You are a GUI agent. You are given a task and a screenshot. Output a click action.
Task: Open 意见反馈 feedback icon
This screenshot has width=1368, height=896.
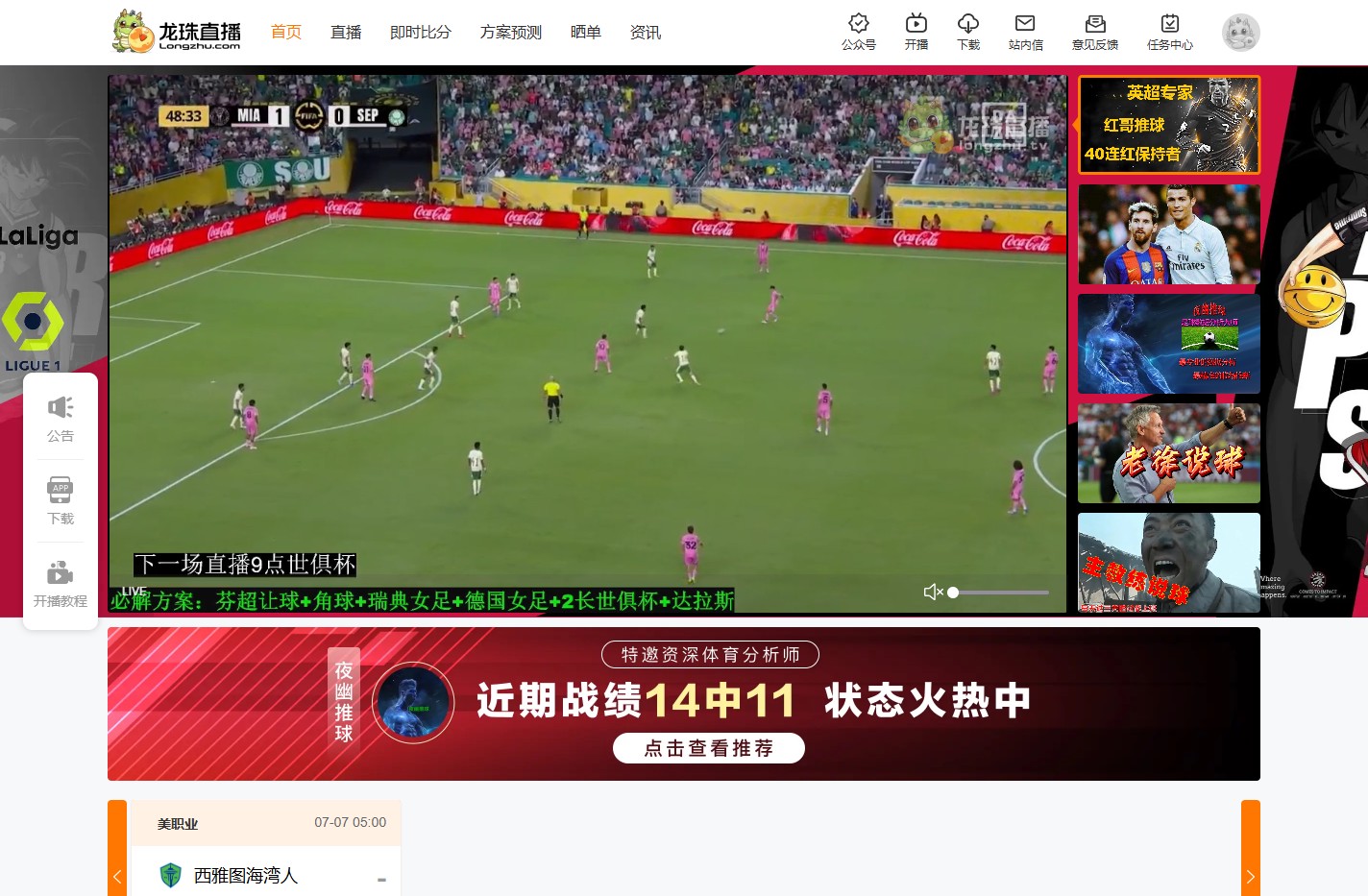[1095, 32]
